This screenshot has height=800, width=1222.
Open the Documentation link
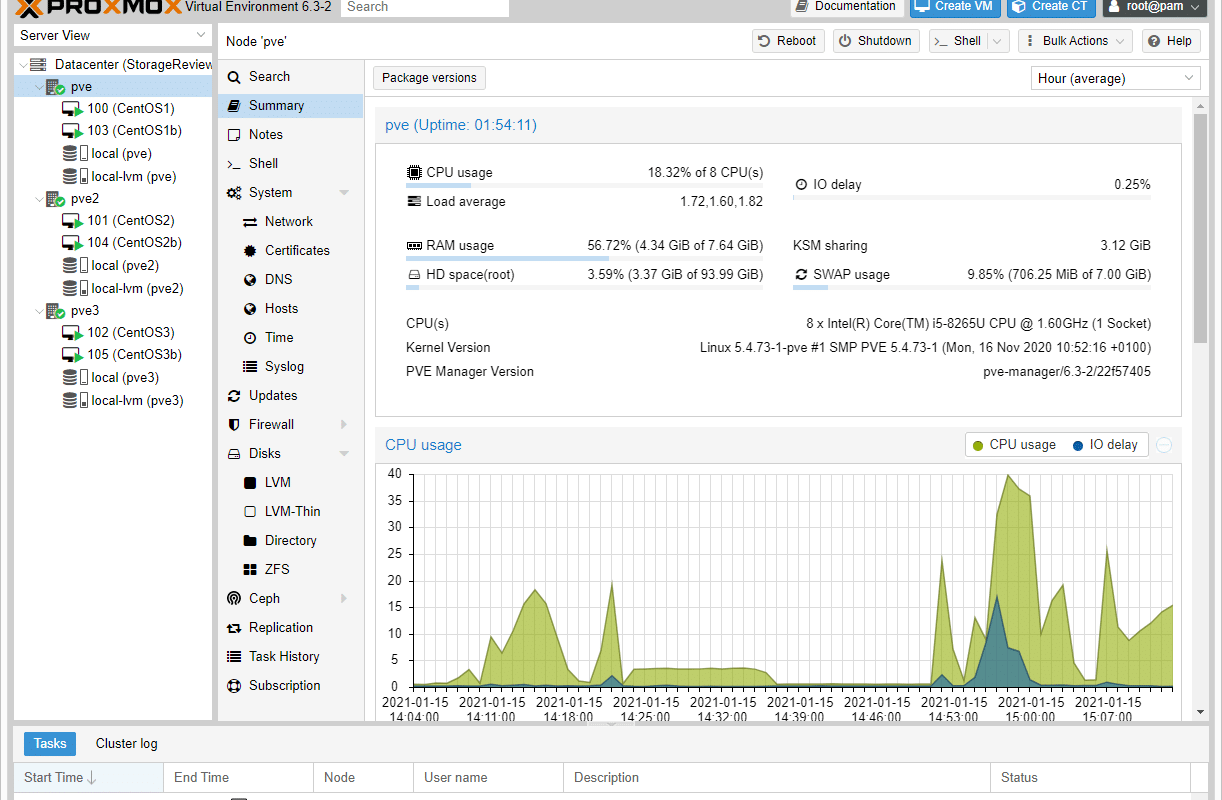click(x=847, y=7)
